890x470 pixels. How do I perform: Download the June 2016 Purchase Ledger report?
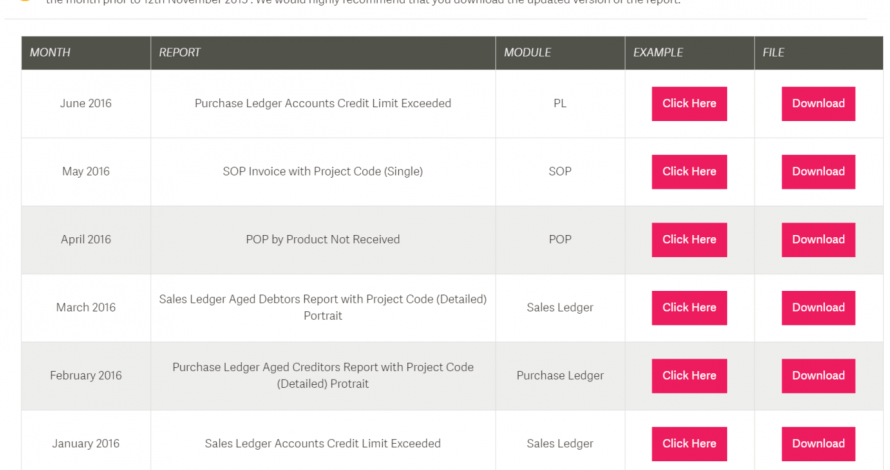tap(818, 103)
